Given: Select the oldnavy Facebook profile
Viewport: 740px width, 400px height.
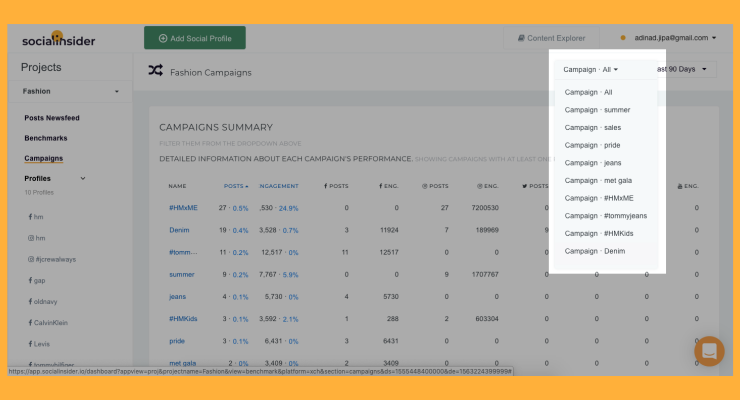Looking at the screenshot, I should pyautogui.click(x=42, y=302).
